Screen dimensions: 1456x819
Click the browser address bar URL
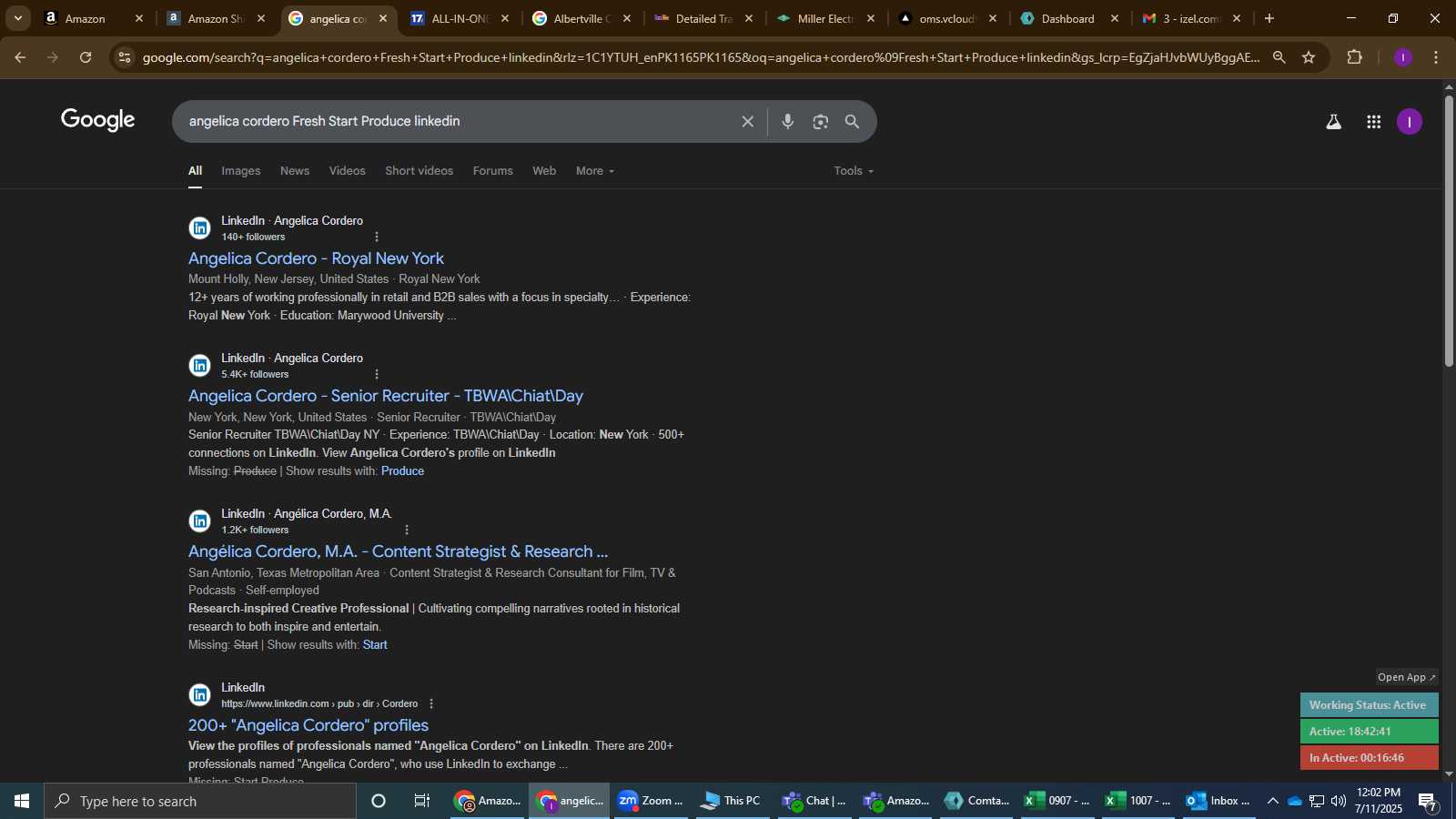coord(701,57)
